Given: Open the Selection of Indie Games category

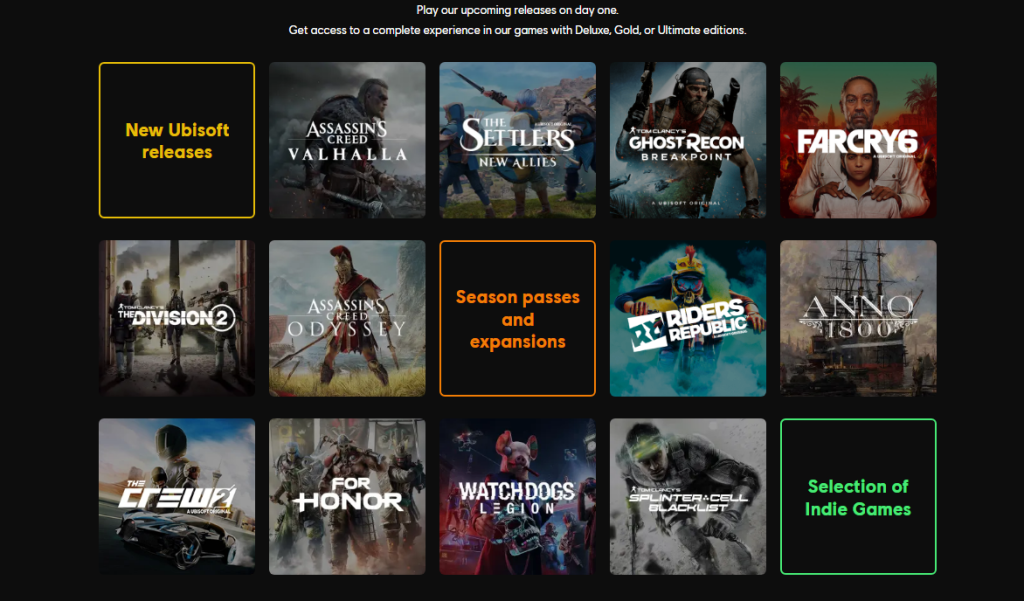Looking at the screenshot, I should point(858,497).
